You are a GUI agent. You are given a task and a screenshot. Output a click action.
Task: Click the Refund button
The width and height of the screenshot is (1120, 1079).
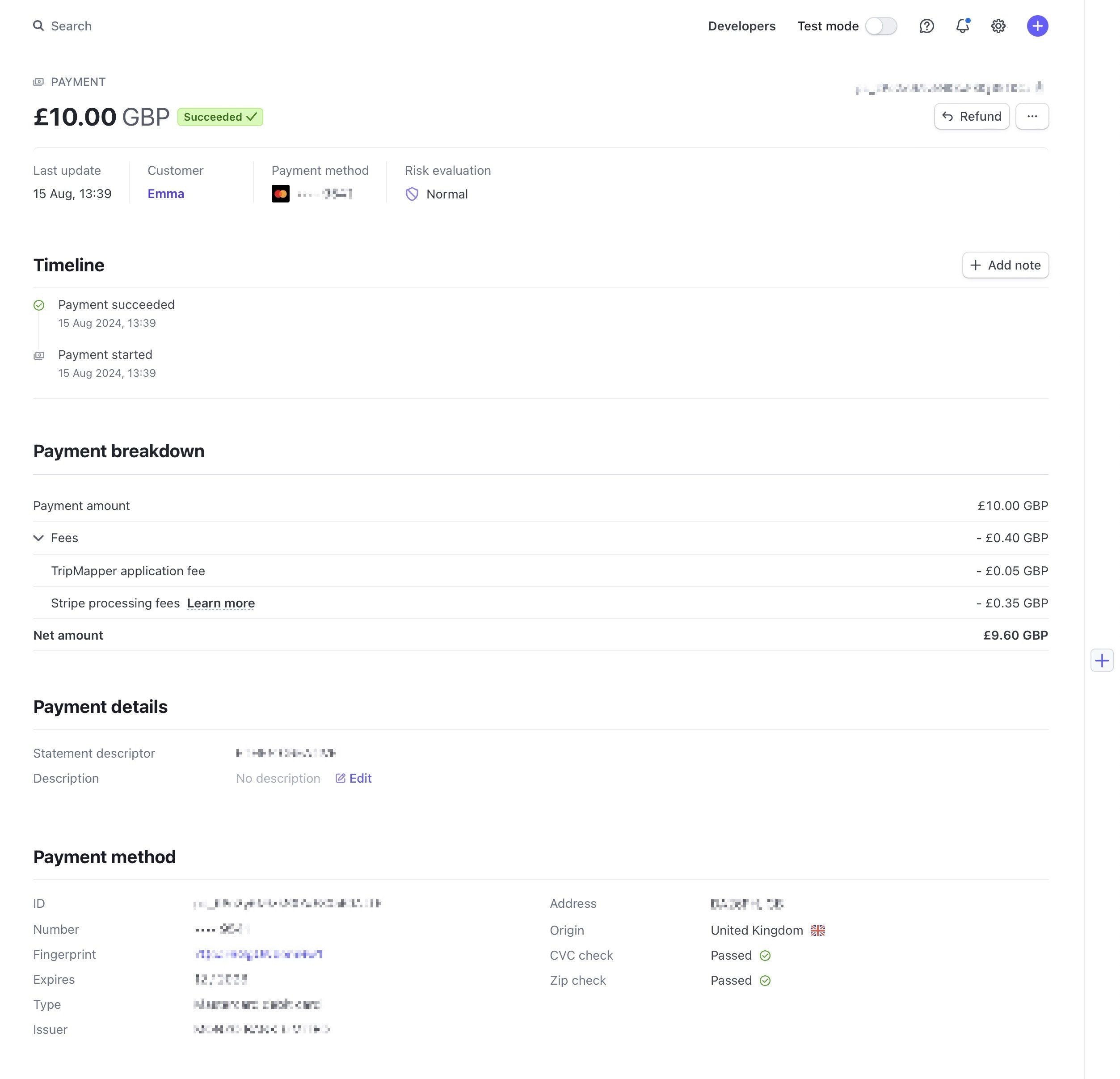tap(972, 117)
